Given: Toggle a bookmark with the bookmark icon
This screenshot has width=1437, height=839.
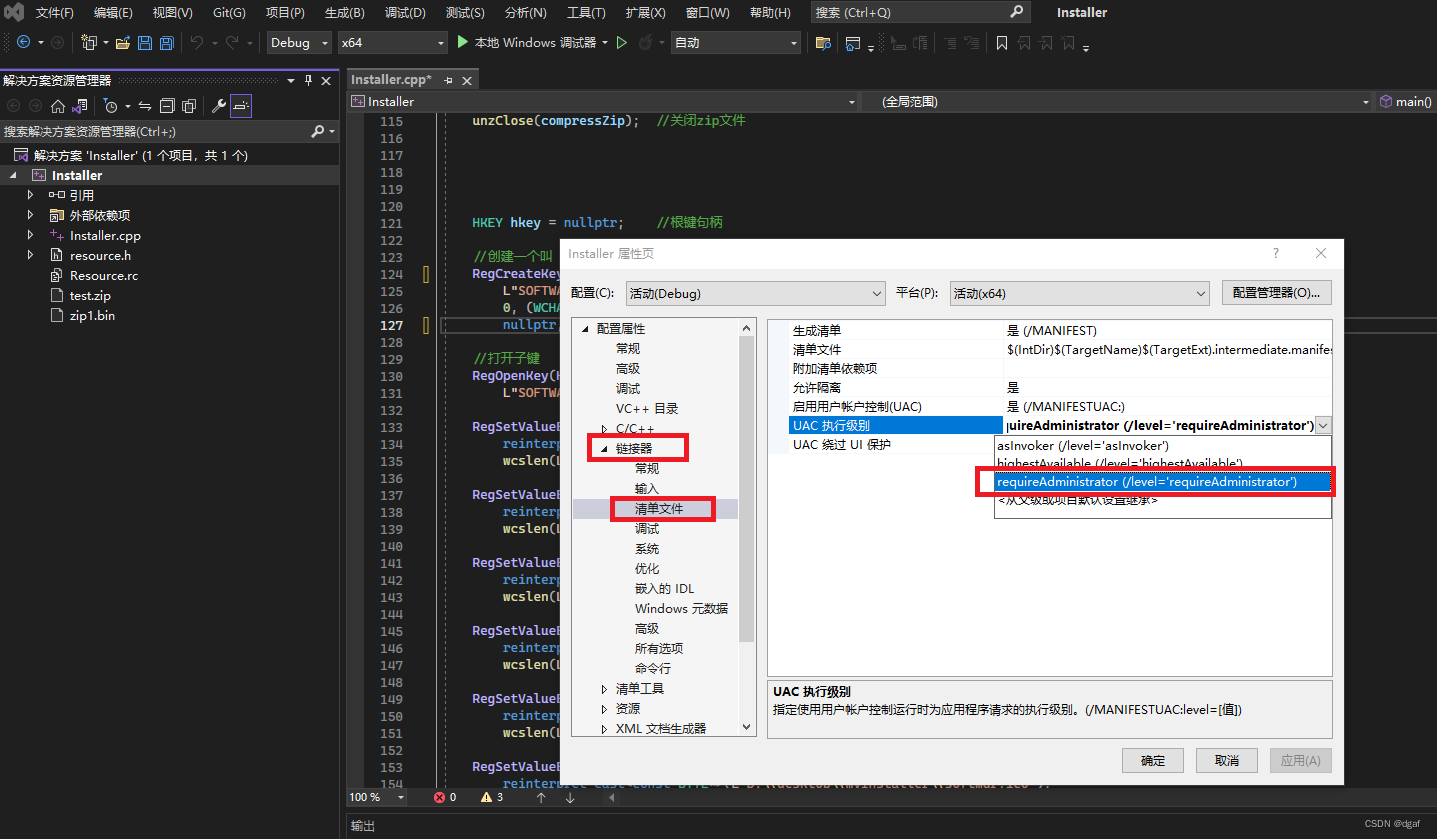Looking at the screenshot, I should (1002, 43).
